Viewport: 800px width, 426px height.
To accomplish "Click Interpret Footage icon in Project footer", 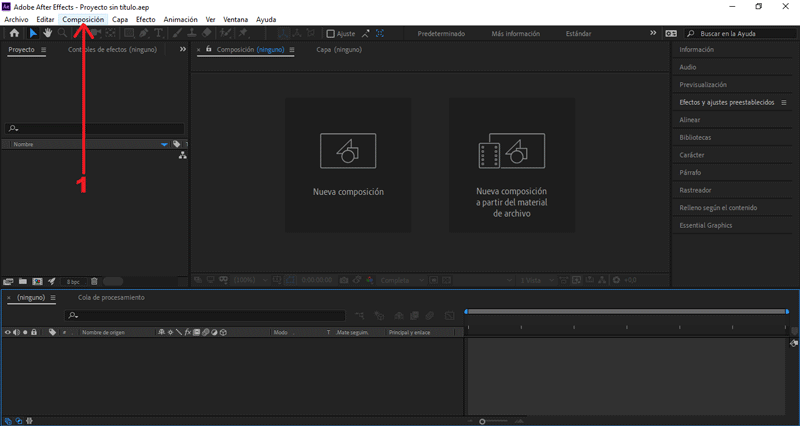I will click(x=8, y=281).
